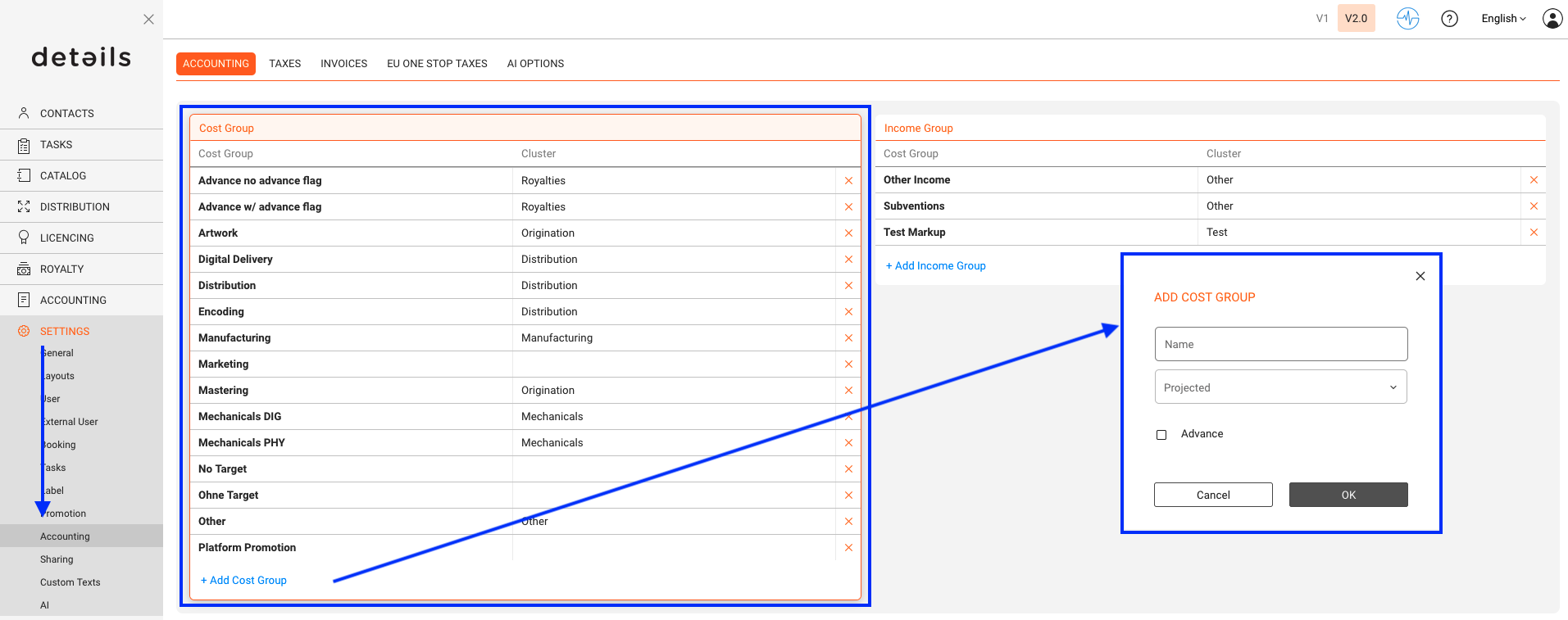Delete the Advance no advance flag row

(848, 181)
